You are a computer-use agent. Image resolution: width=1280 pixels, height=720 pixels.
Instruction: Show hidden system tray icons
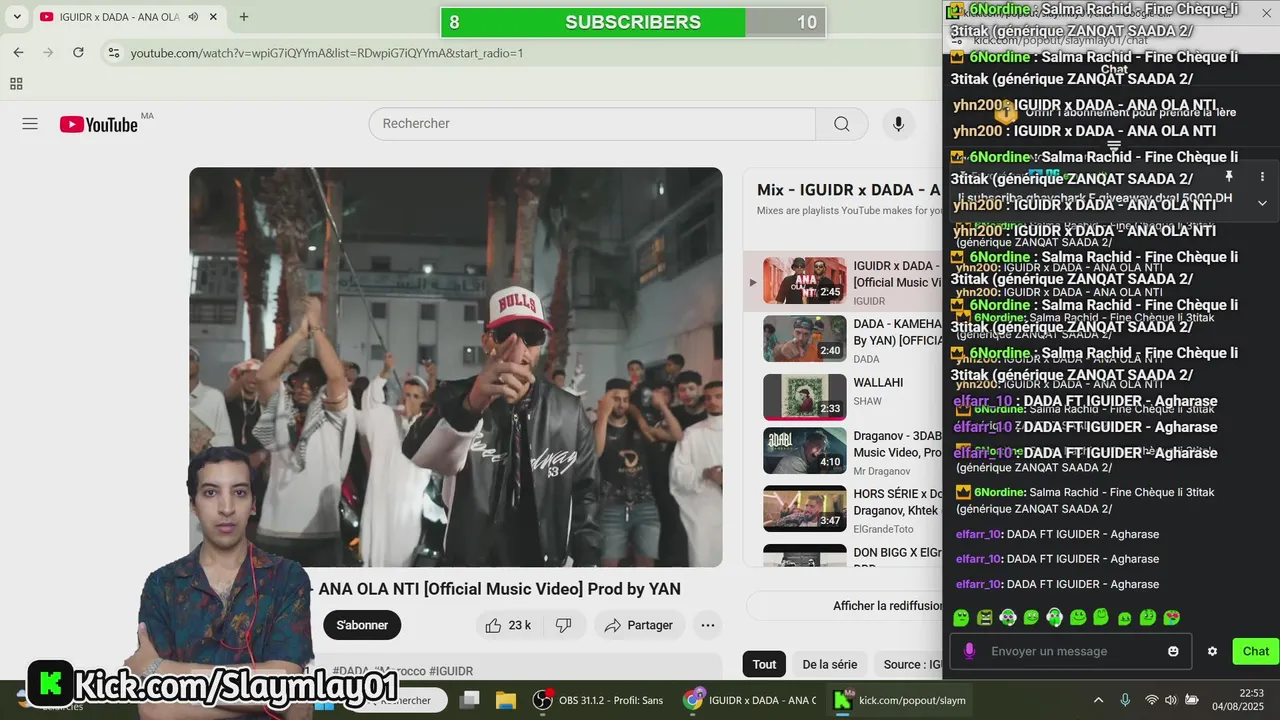tap(1098, 700)
